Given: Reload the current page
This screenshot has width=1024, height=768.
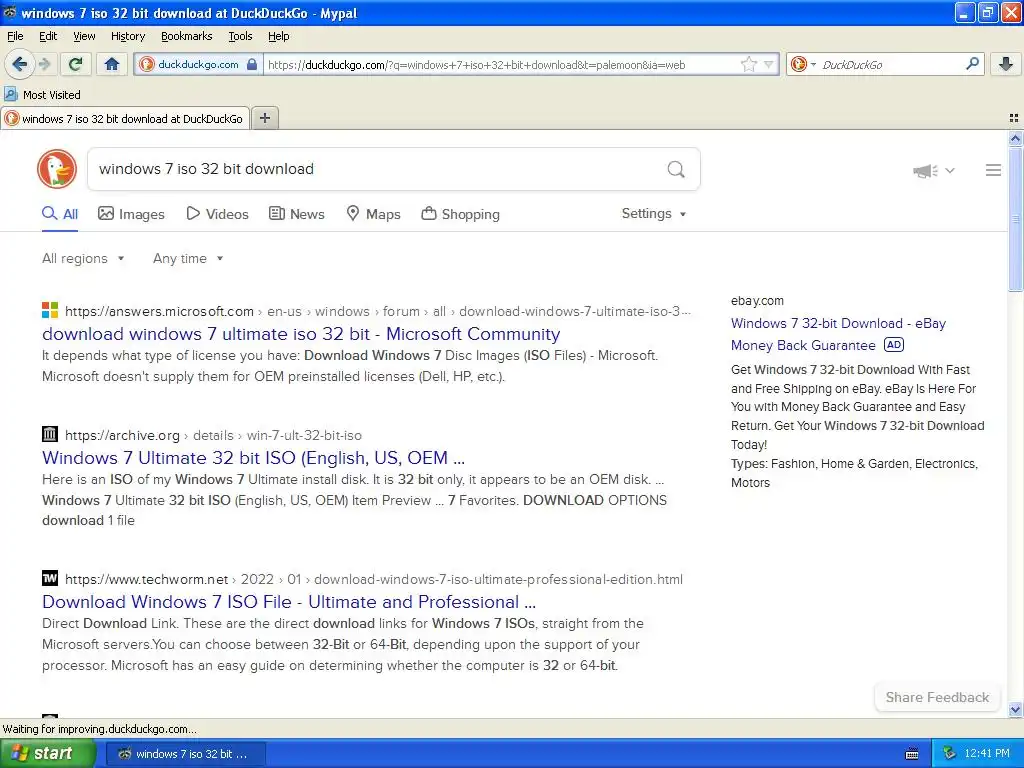Looking at the screenshot, I should pyautogui.click(x=75, y=64).
